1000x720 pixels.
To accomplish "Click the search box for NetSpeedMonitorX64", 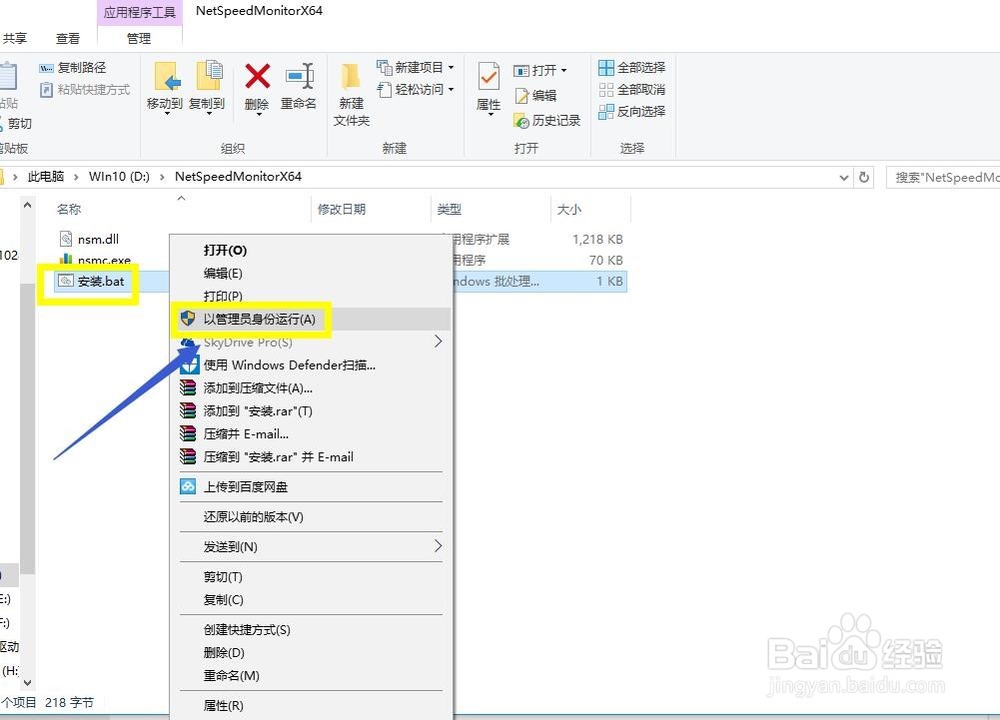I will [x=943, y=177].
